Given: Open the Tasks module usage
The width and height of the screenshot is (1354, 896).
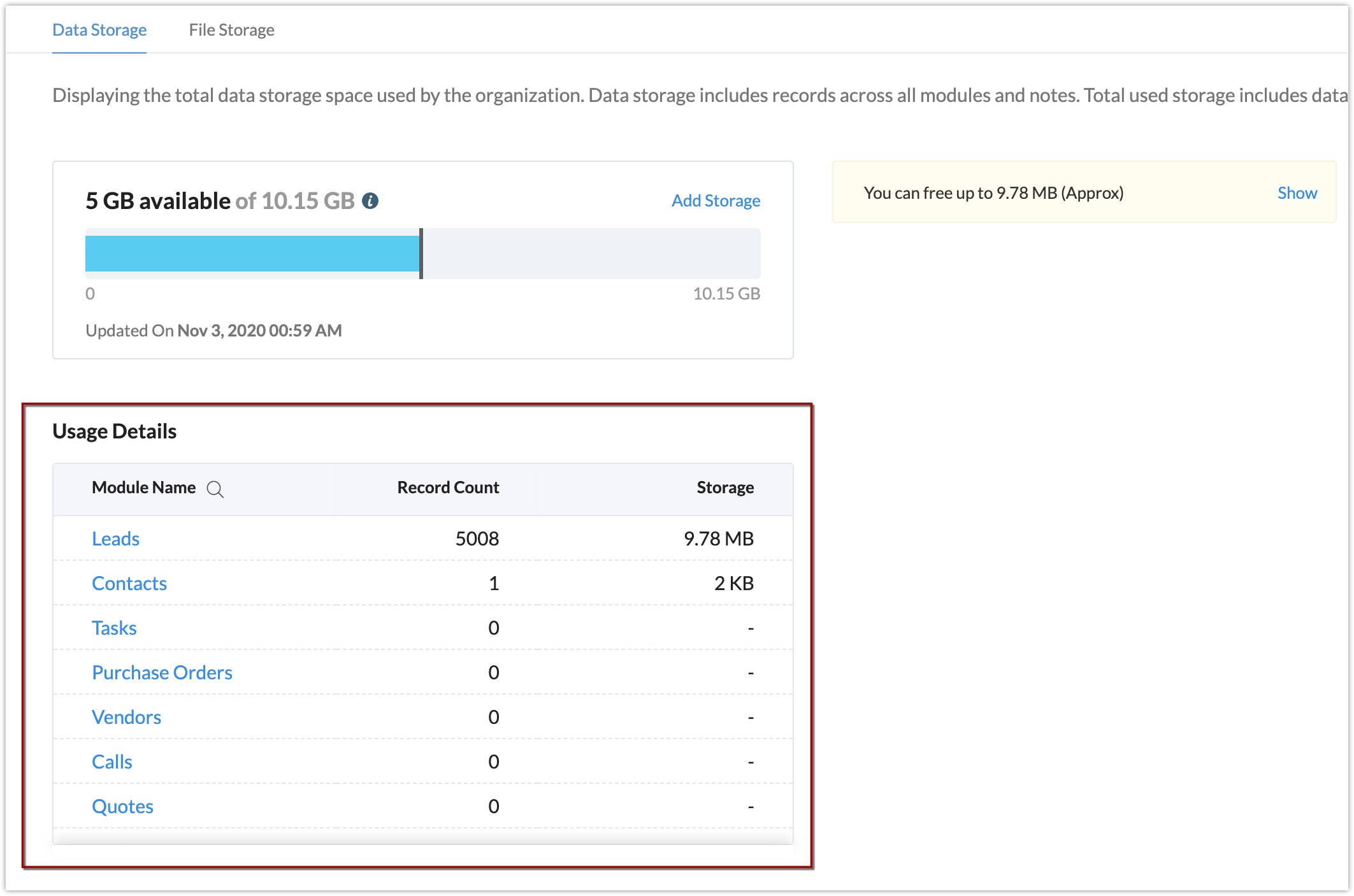Looking at the screenshot, I should click(x=115, y=628).
